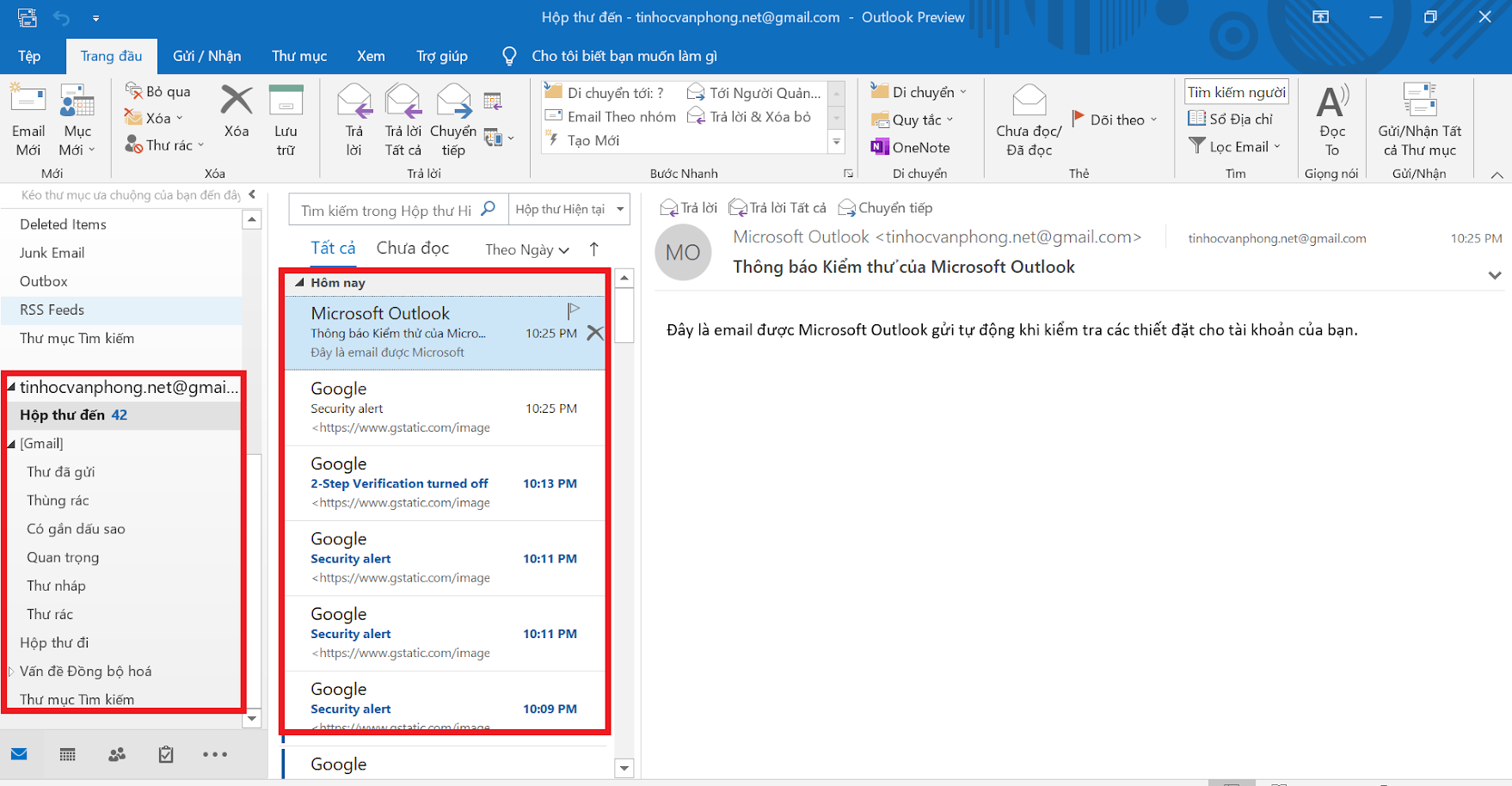This screenshot has height=786, width=1512.
Task: Open the Di chuyển move dropdown
Action: click(919, 92)
